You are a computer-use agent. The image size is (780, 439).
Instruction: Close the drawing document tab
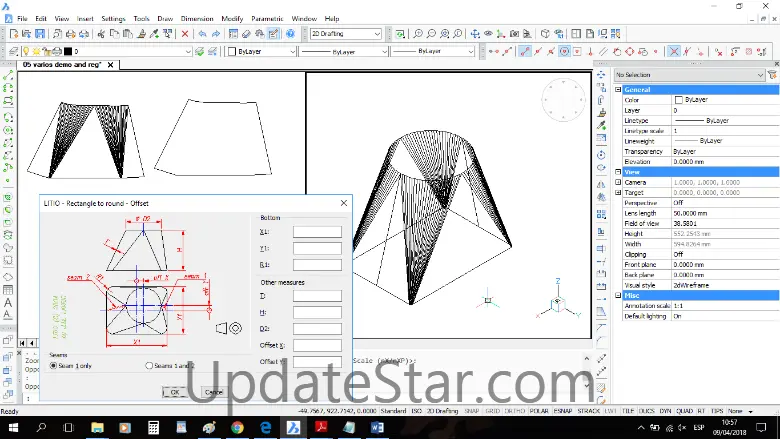(110, 65)
